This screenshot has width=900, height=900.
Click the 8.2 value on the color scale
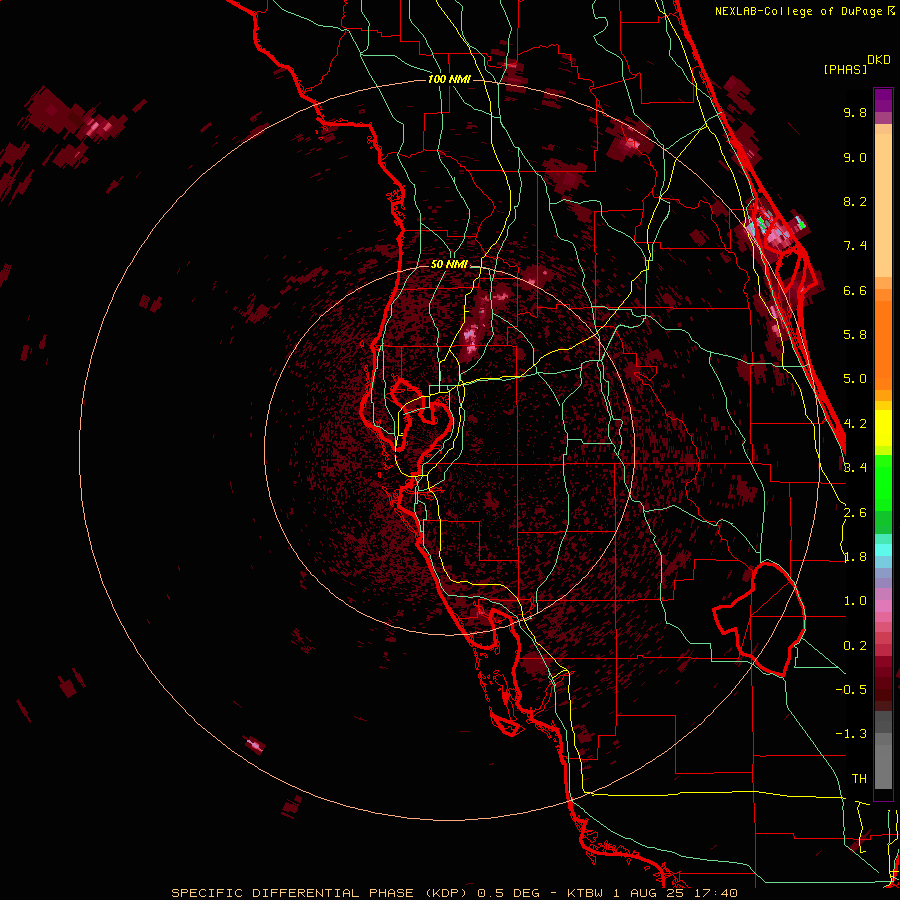[x=855, y=201]
